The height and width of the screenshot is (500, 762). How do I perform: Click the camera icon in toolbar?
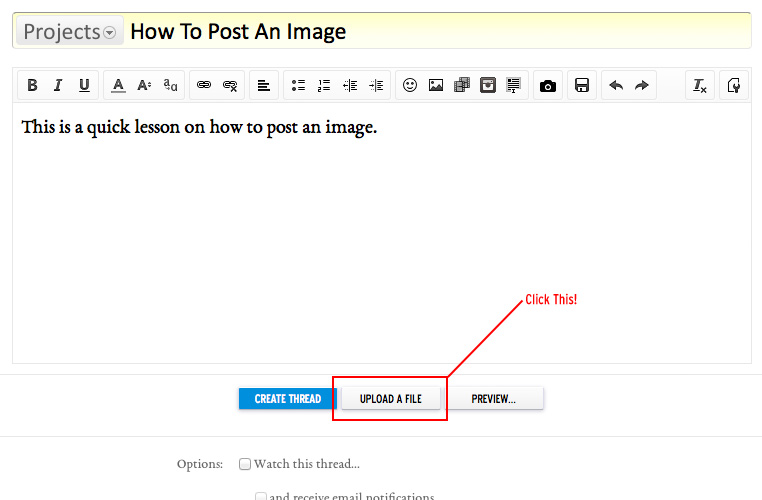[547, 86]
